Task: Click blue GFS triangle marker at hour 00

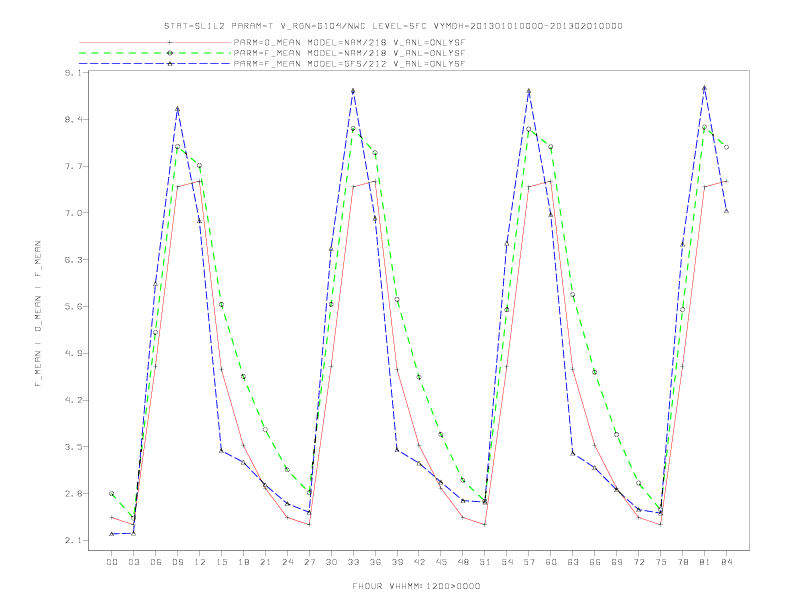Action: point(112,534)
